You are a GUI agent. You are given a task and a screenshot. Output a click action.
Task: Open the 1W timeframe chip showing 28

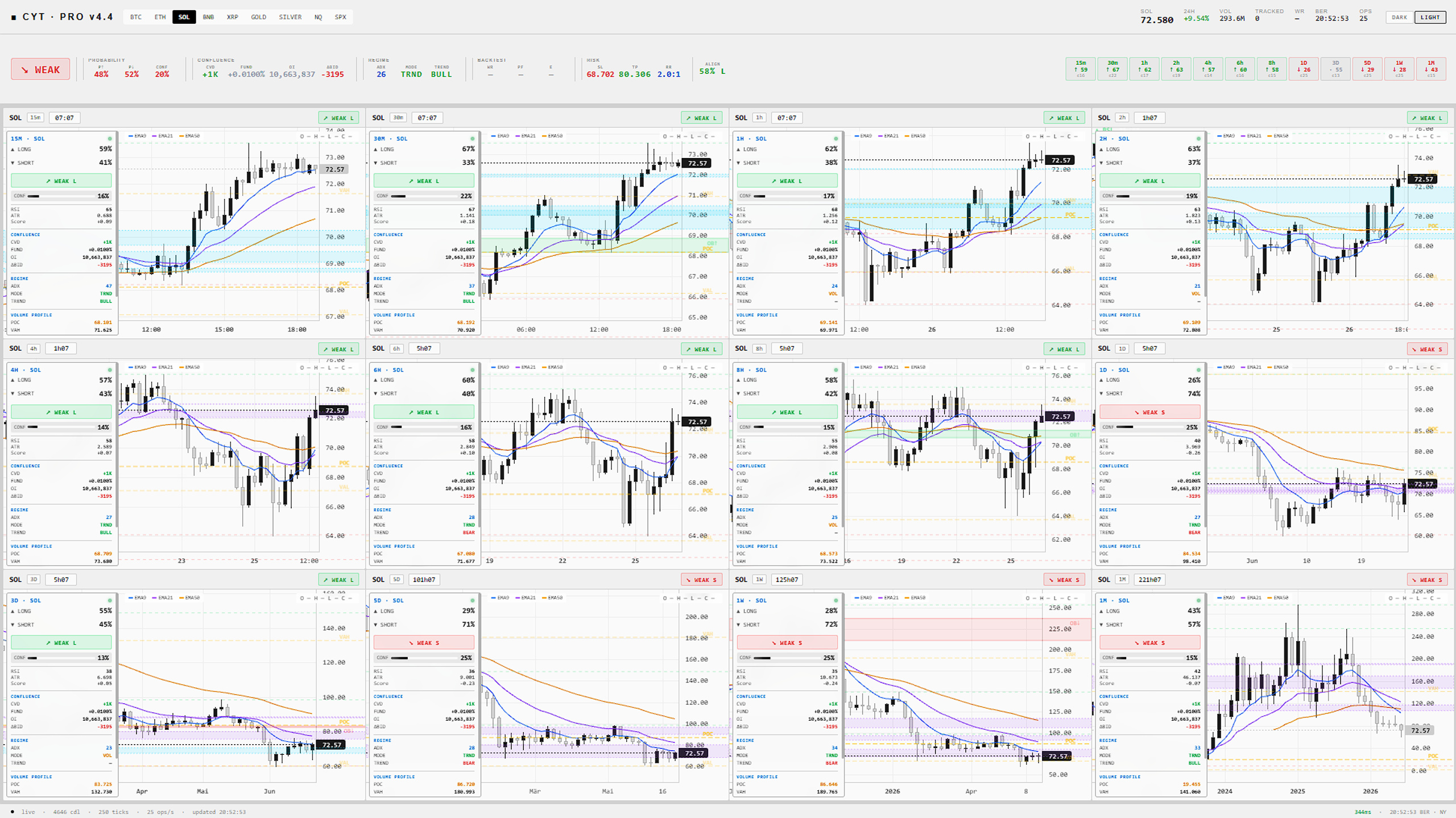click(x=1399, y=69)
